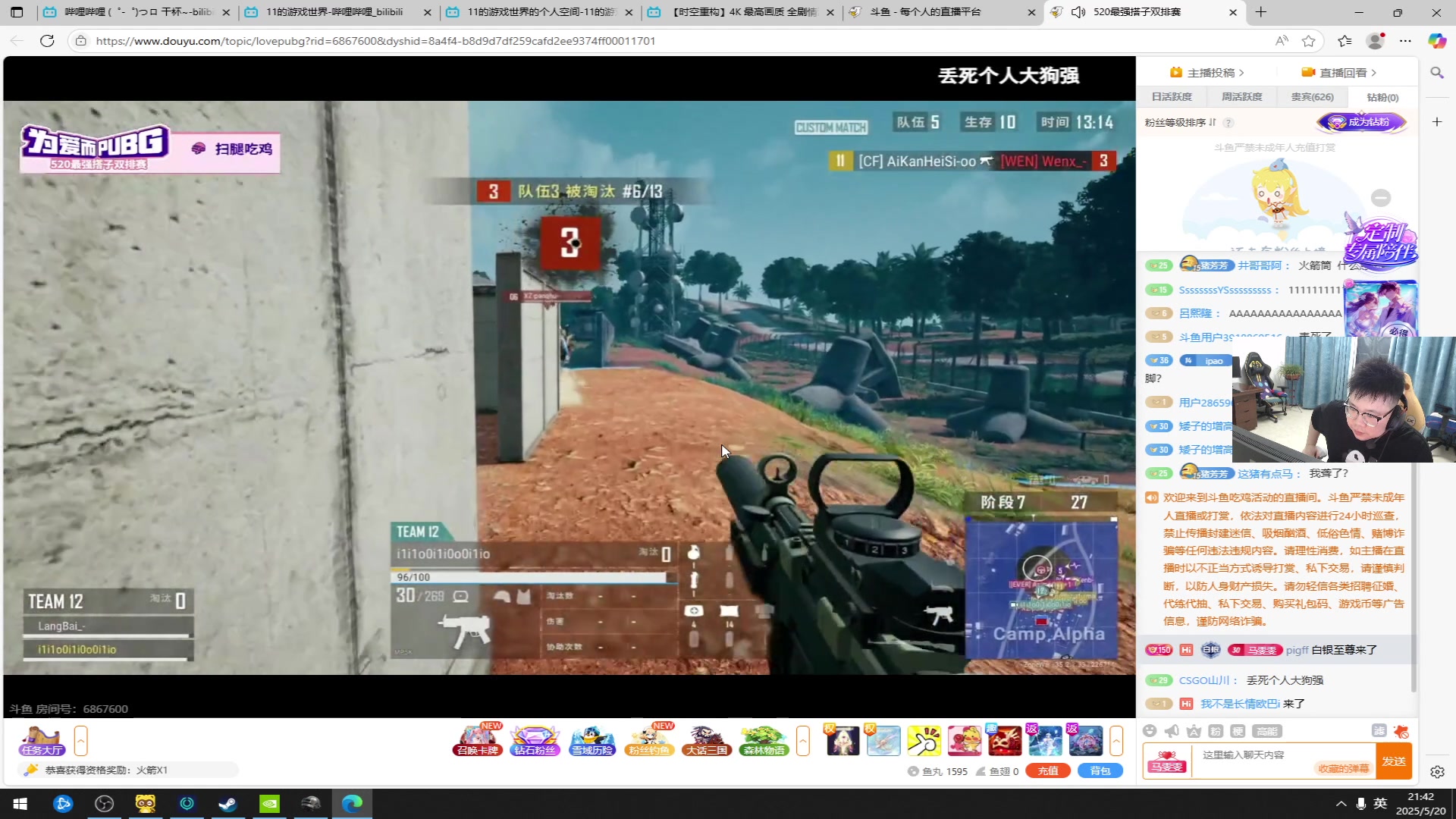
Task: Switch to 周活跃度 tab
Action: [1242, 97]
